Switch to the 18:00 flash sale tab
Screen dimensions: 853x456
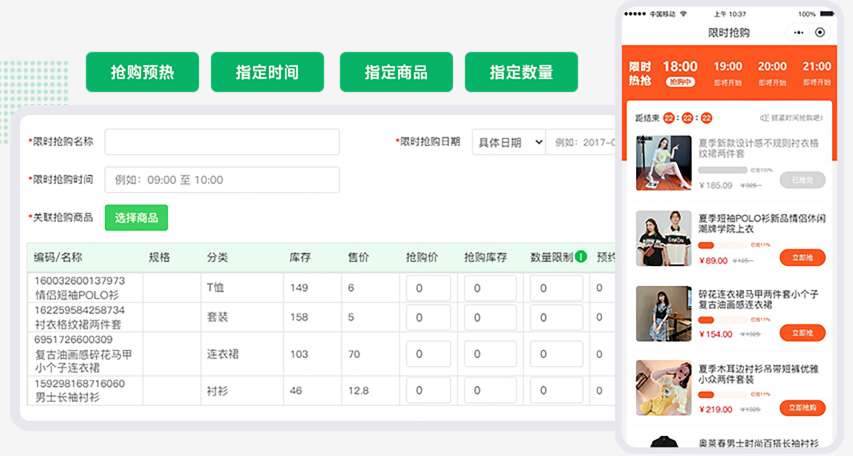click(x=680, y=72)
